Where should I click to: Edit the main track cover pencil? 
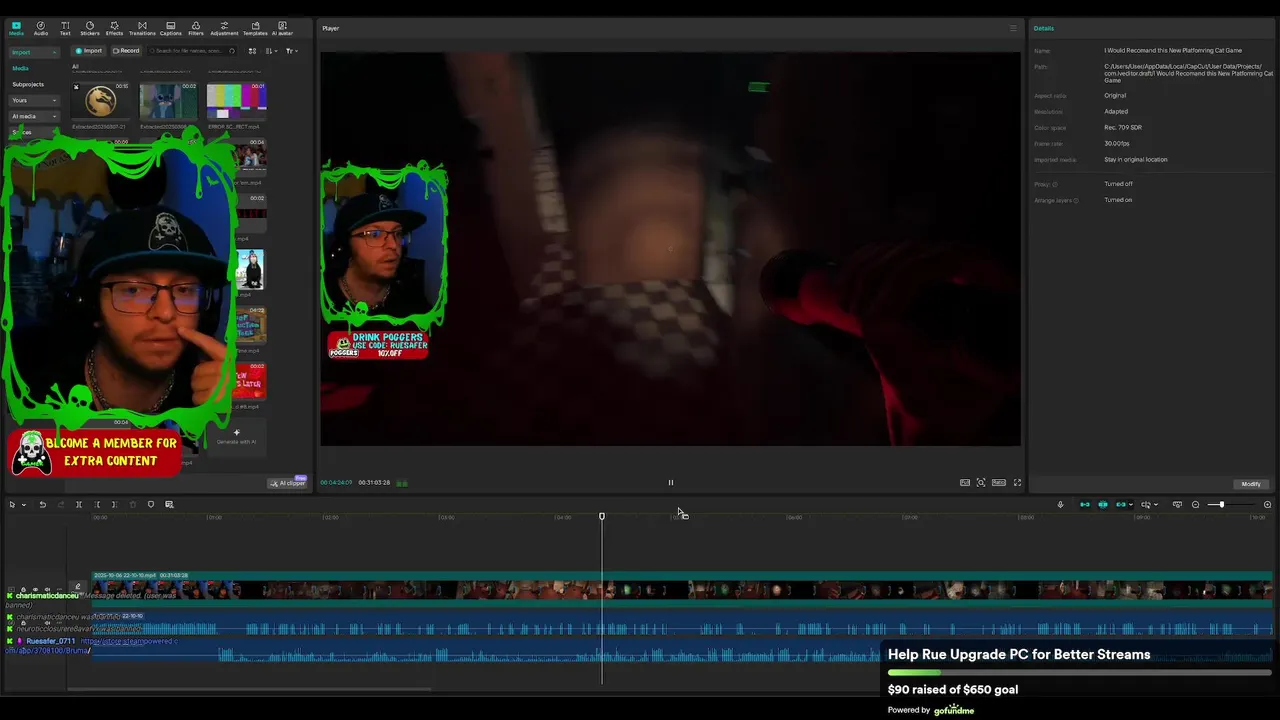(77, 588)
